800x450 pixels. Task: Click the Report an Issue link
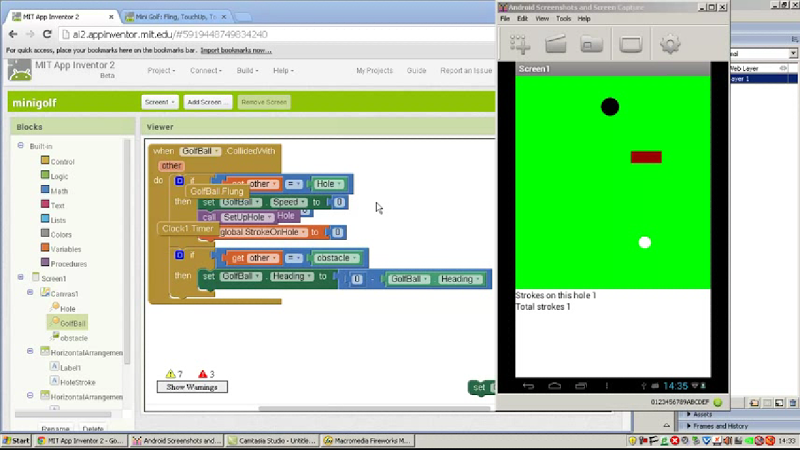[x=466, y=70]
